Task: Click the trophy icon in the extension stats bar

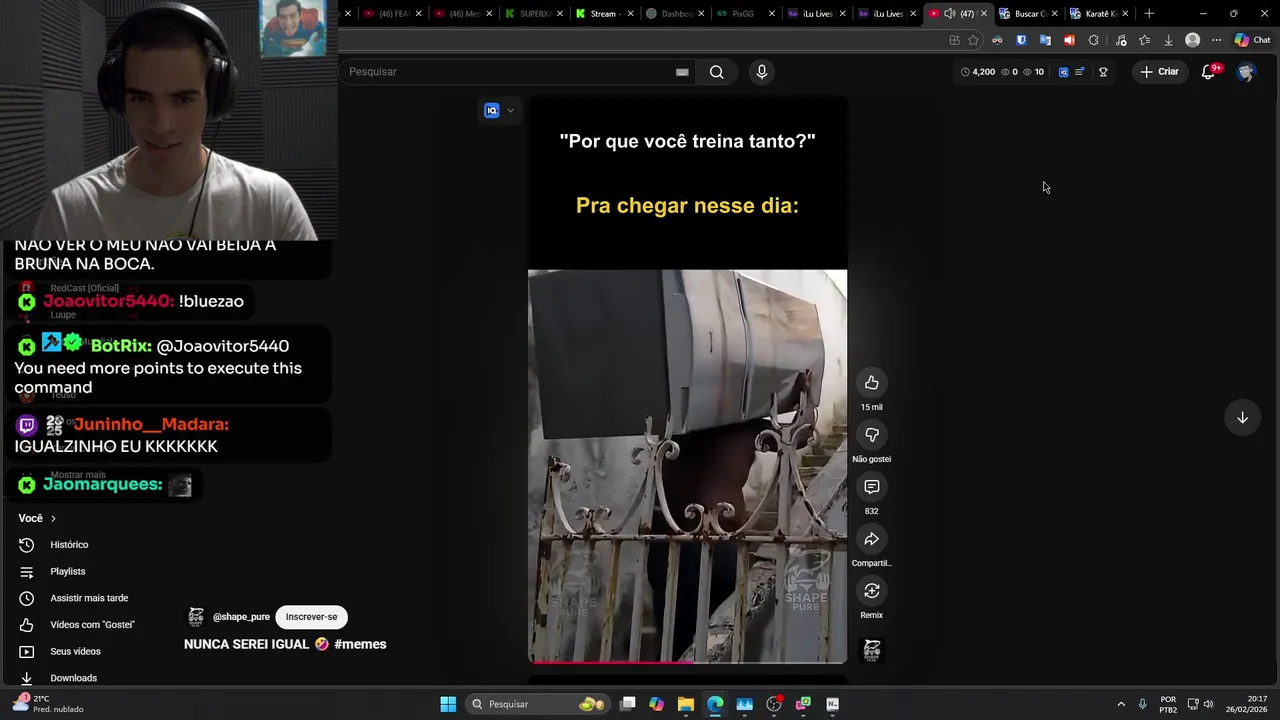Action: (1103, 72)
